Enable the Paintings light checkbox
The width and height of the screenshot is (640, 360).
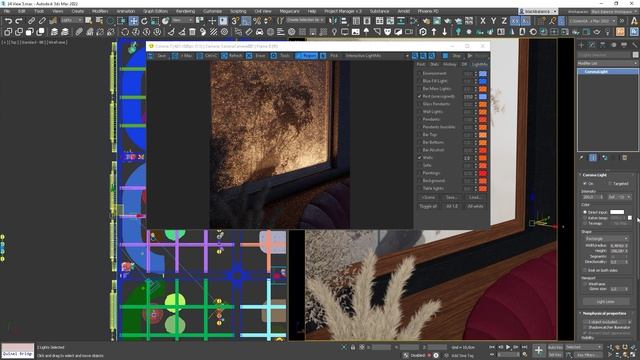click(x=420, y=173)
